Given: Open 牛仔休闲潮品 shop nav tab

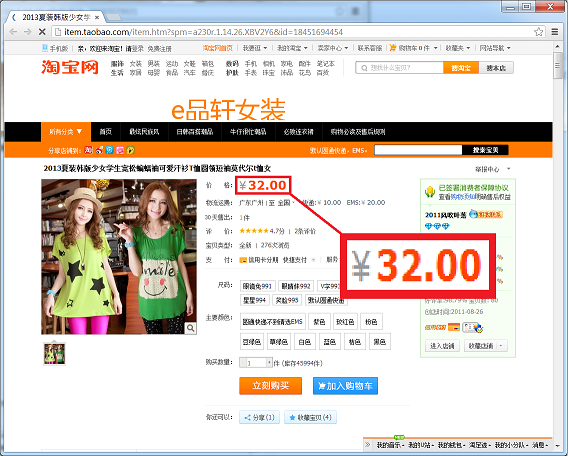Looking at the screenshot, I should [248, 132].
